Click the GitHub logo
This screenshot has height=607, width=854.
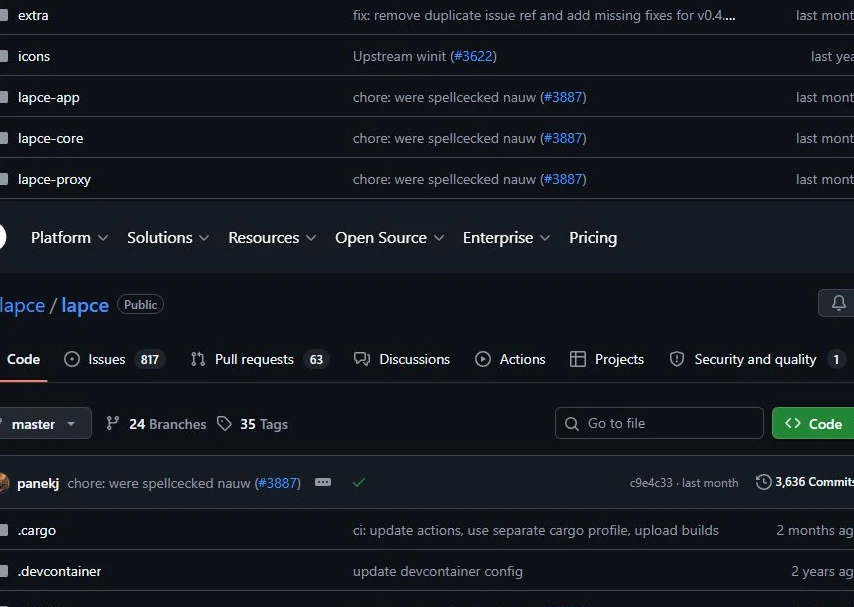[2, 238]
